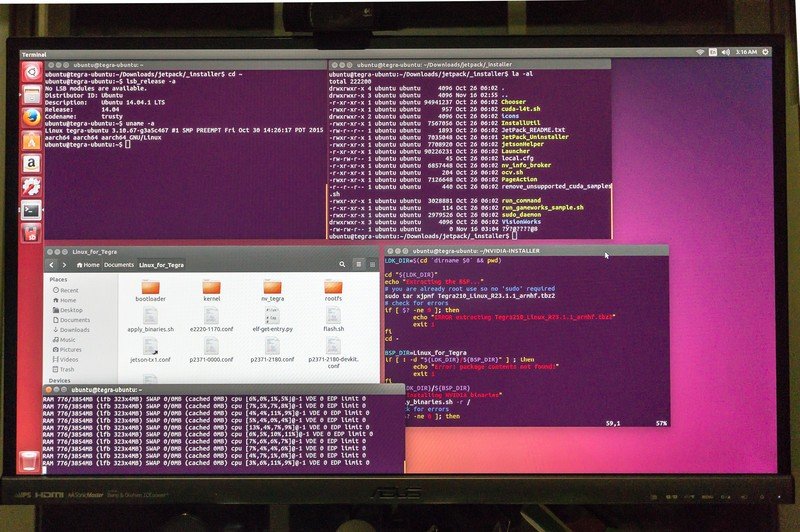The height and width of the screenshot is (532, 800).
Task: Open the Trash icon in the launcher
Action: [30, 461]
